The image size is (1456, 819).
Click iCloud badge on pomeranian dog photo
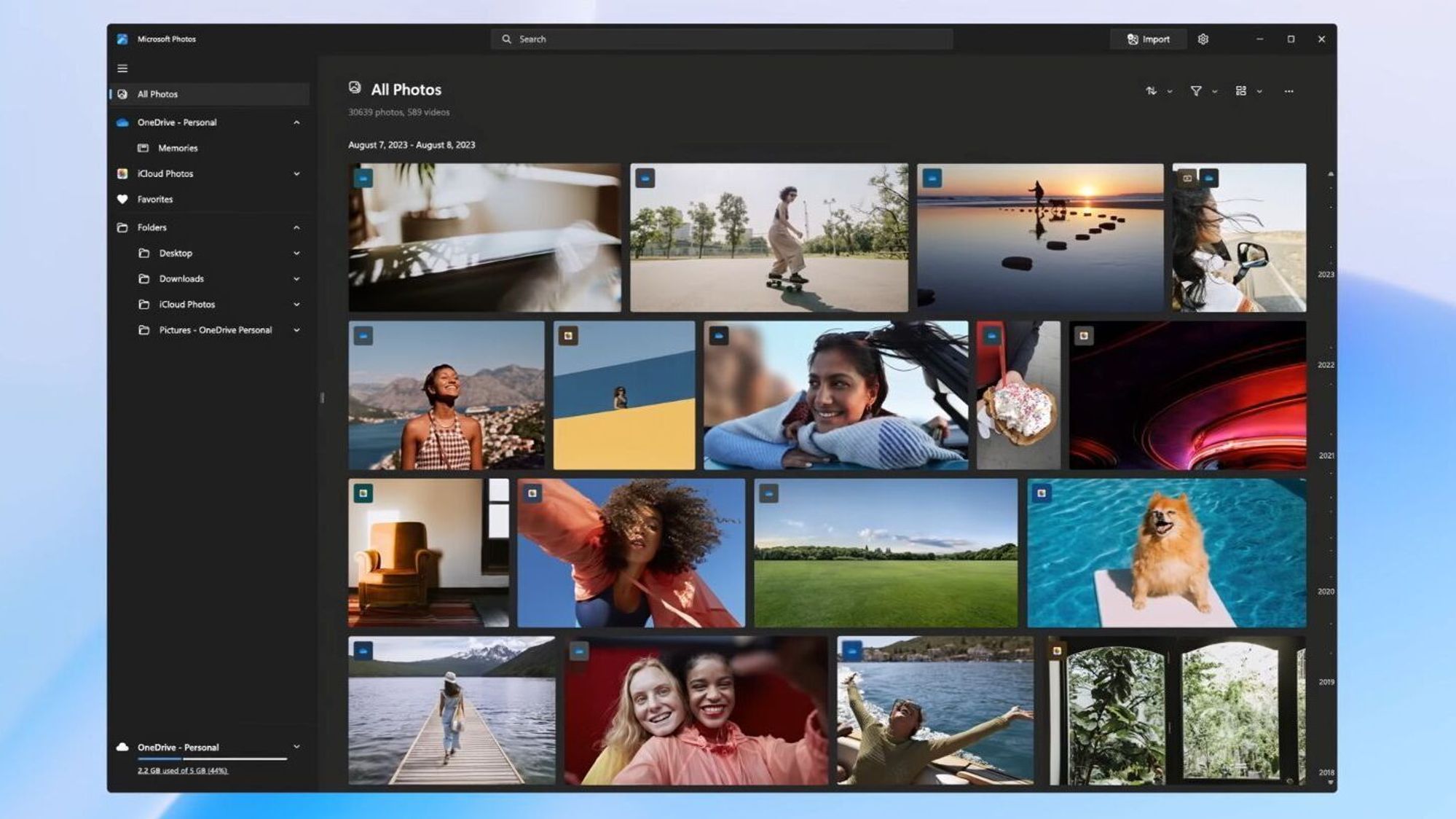(1042, 493)
